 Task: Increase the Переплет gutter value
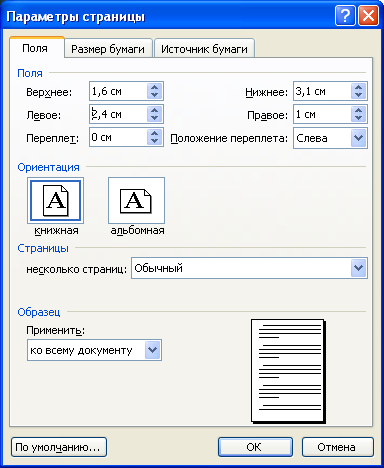154,133
